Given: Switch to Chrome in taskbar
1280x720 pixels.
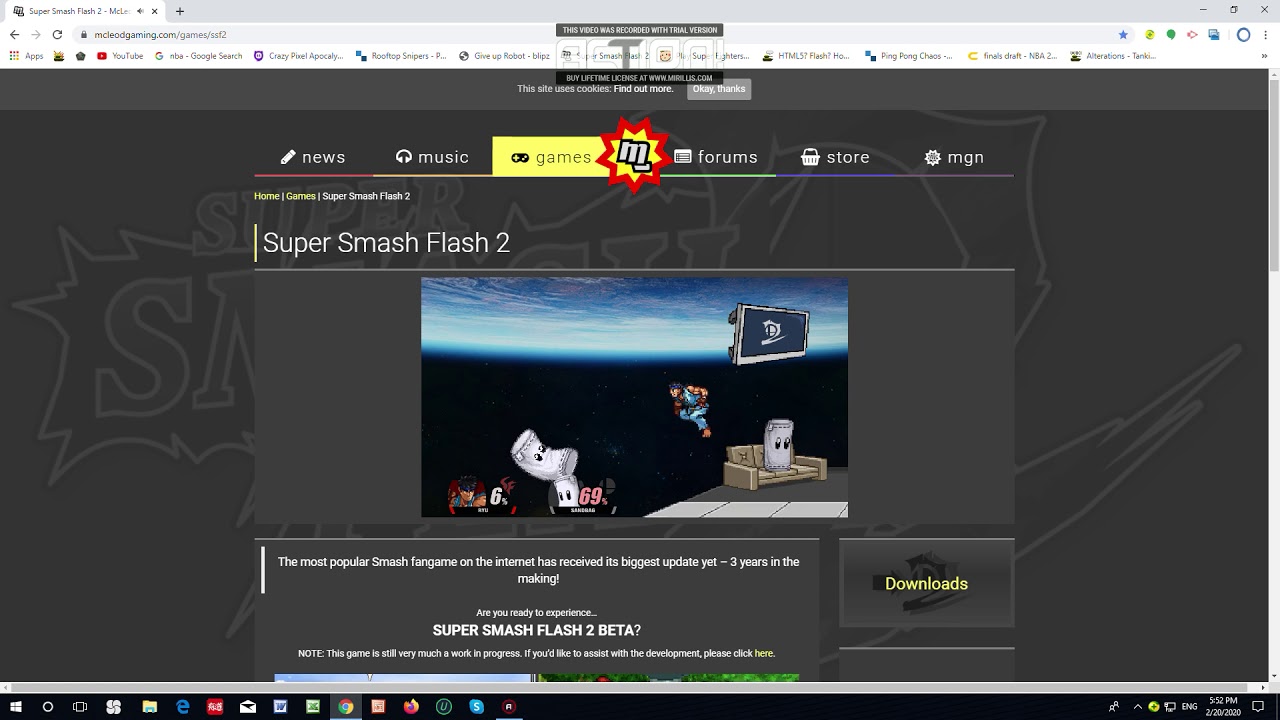Looking at the screenshot, I should 345,707.
